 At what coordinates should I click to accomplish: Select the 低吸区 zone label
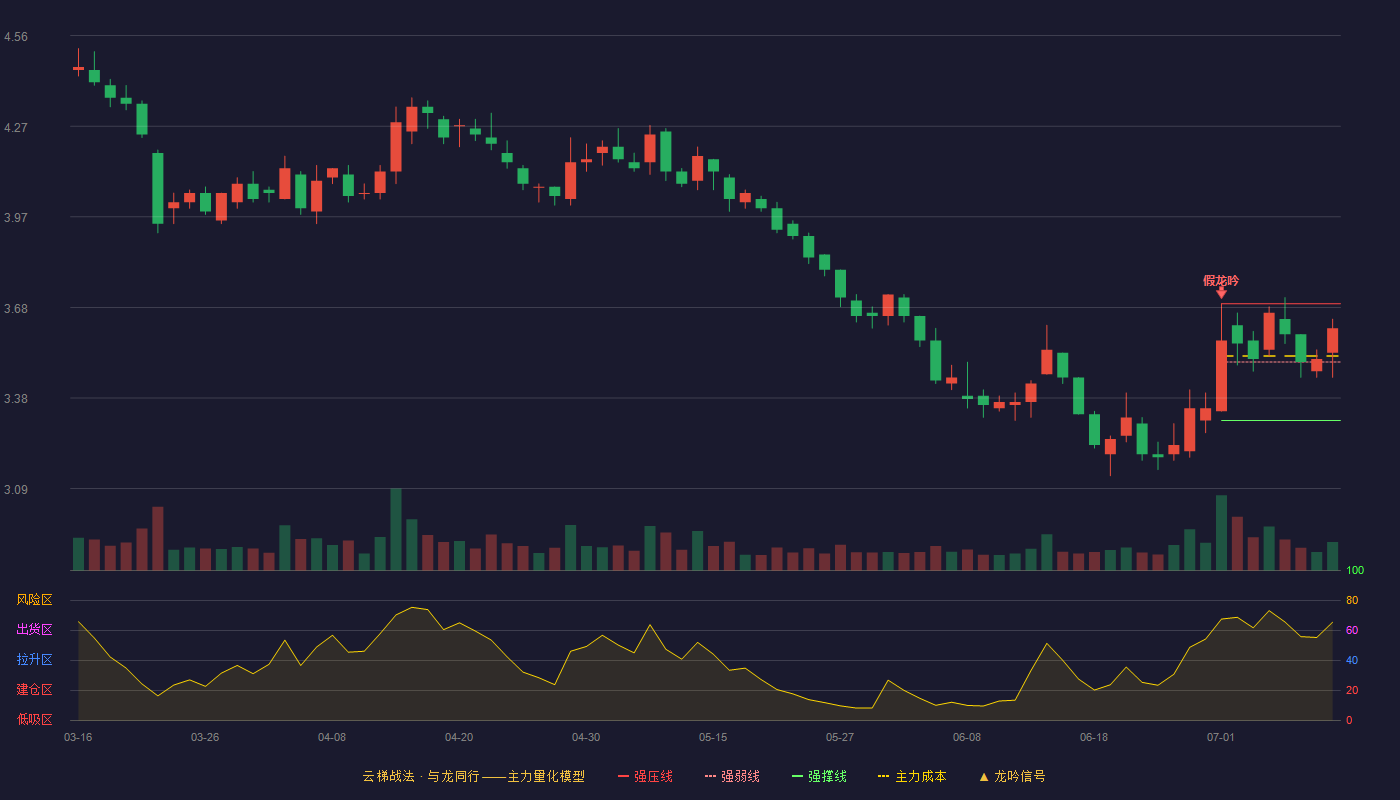[x=34, y=719]
